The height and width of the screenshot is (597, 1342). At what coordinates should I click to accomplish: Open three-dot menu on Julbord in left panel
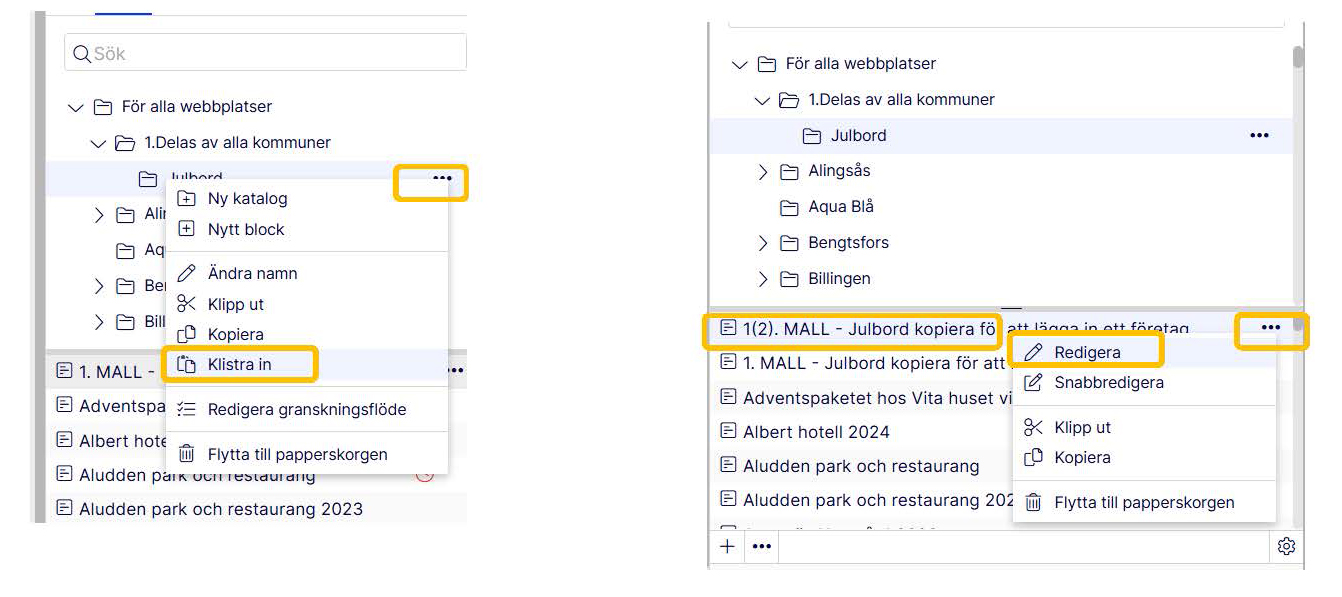(x=442, y=179)
